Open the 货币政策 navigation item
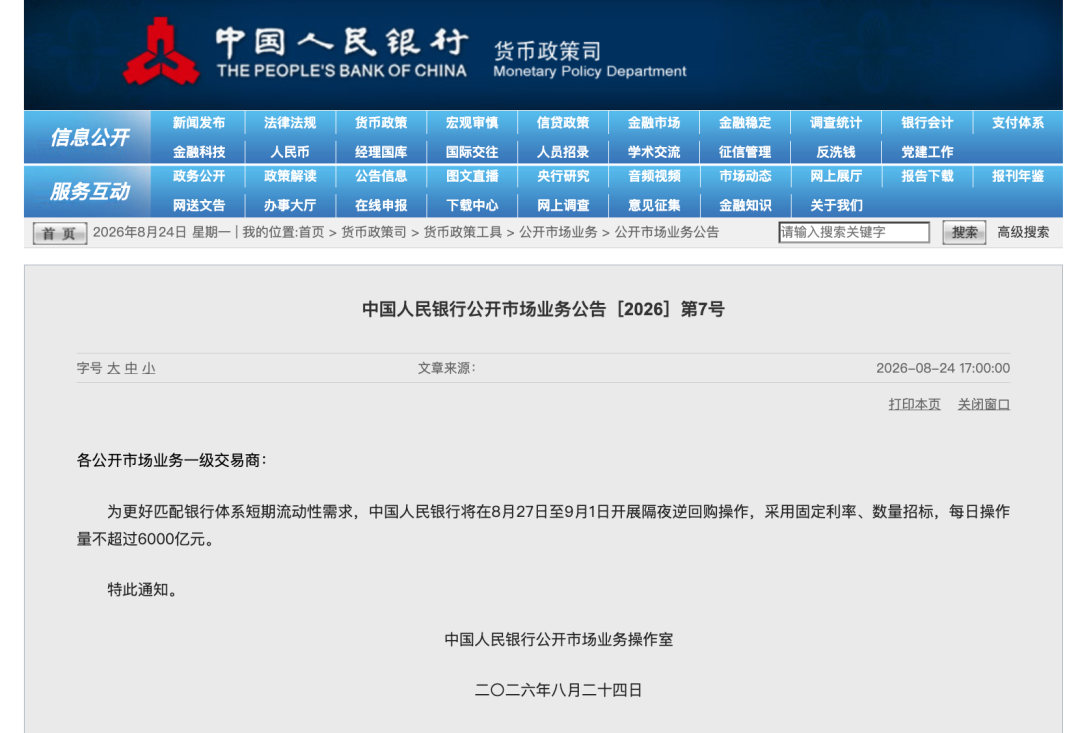 click(381, 123)
